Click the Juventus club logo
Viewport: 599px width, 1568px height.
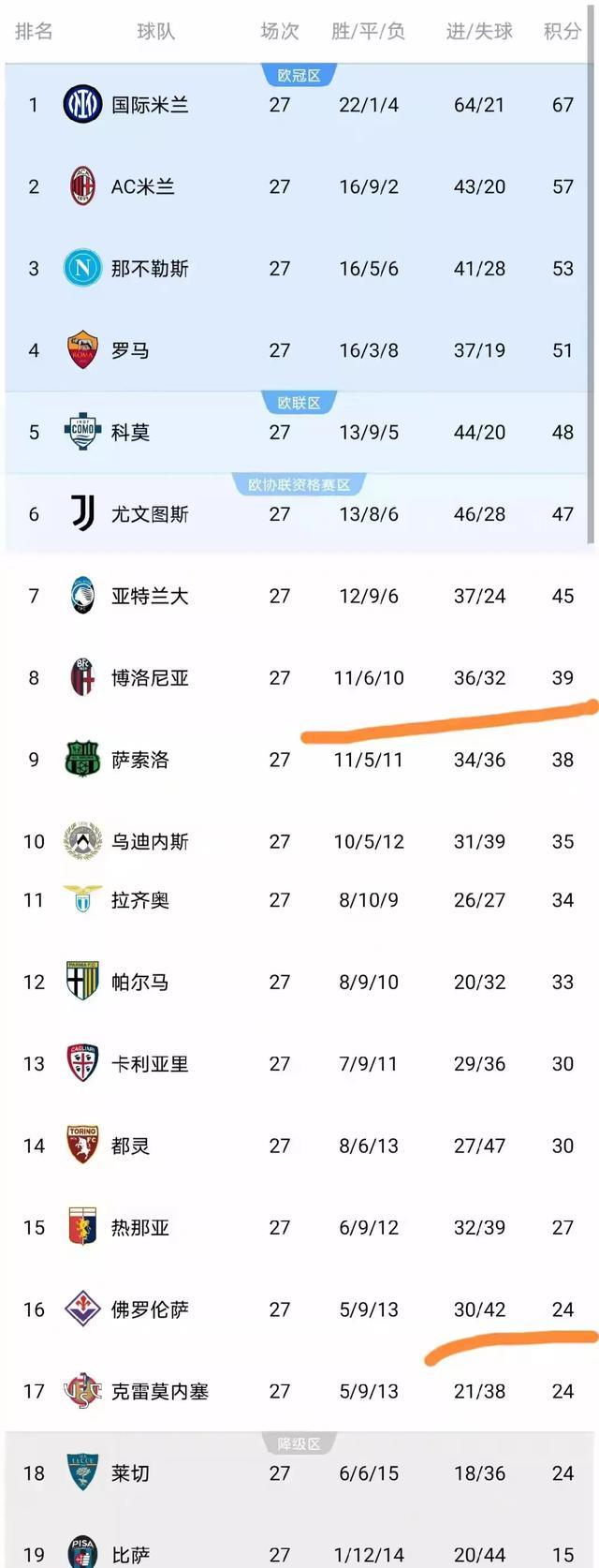tap(82, 513)
